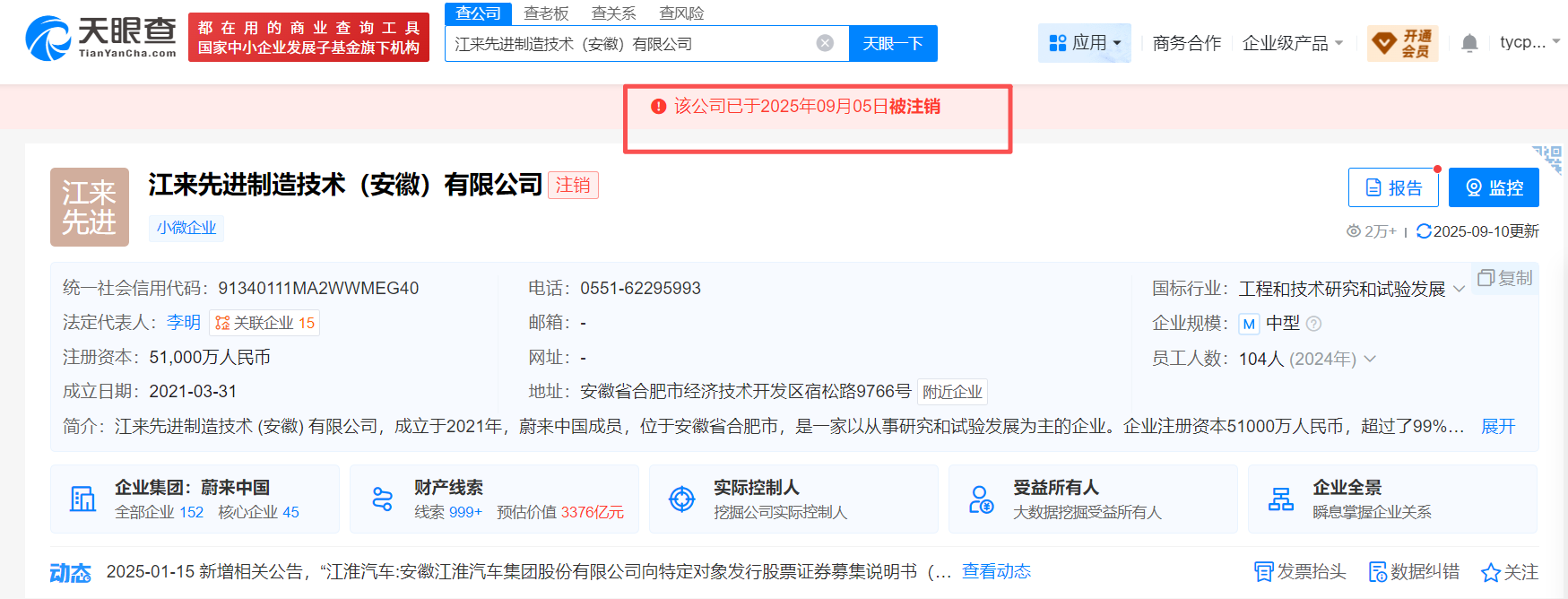Click 关注 star follow button

coord(1510,571)
